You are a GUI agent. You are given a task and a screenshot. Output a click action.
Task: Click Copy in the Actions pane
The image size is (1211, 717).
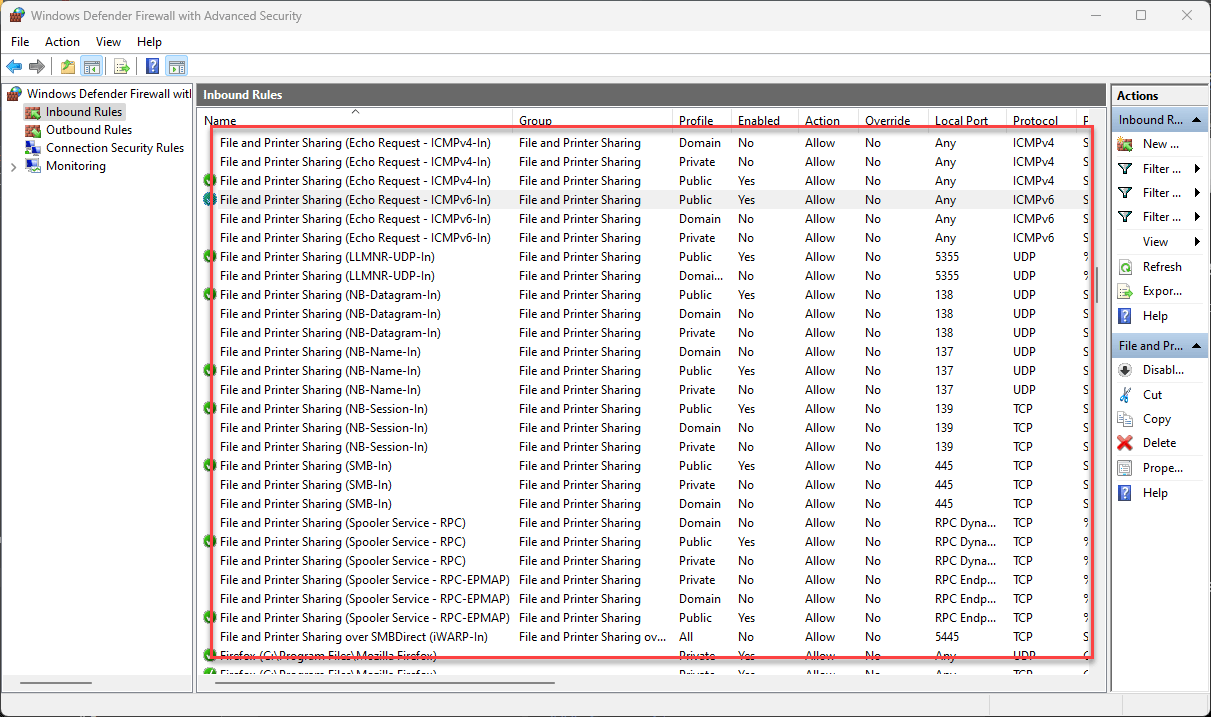tap(1157, 419)
